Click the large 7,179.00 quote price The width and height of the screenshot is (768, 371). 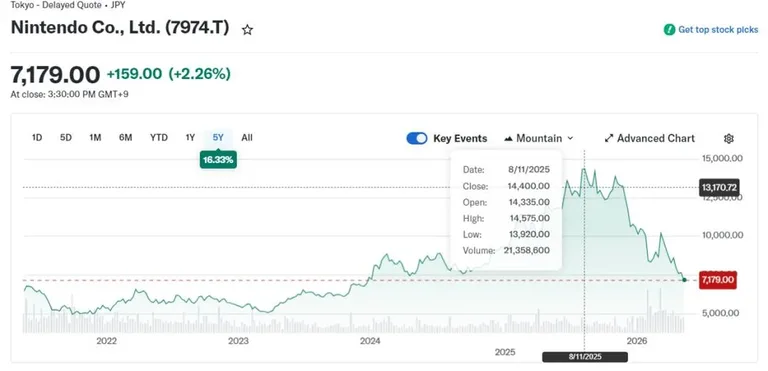coord(55,75)
